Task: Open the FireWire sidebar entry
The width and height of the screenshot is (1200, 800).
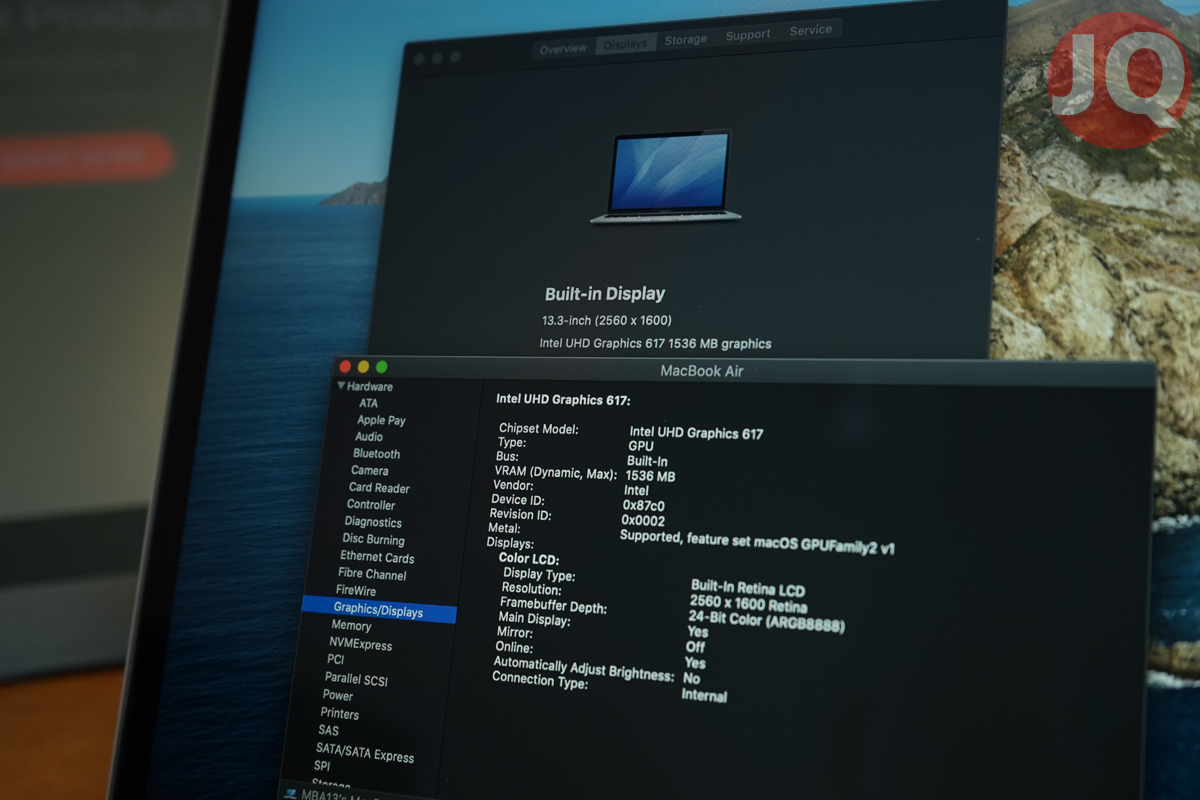Action: [x=356, y=591]
